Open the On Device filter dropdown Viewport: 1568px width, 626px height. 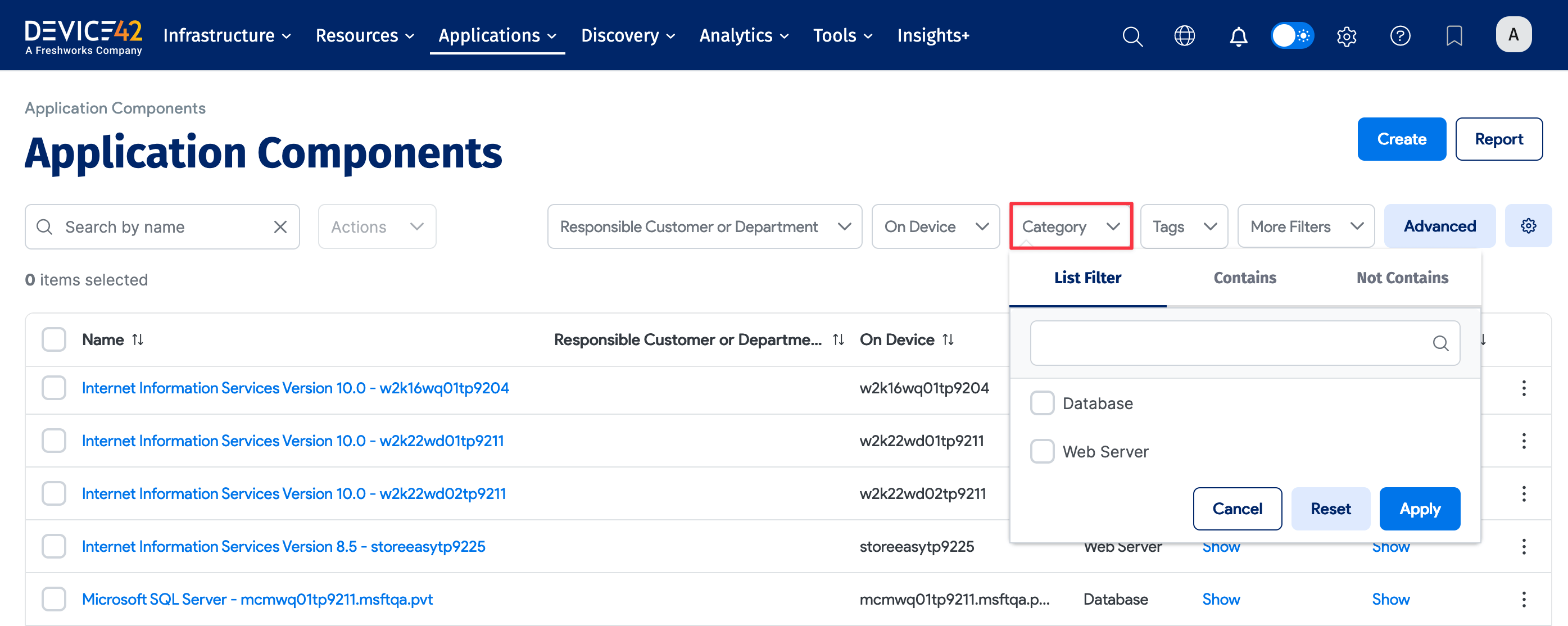coord(935,226)
